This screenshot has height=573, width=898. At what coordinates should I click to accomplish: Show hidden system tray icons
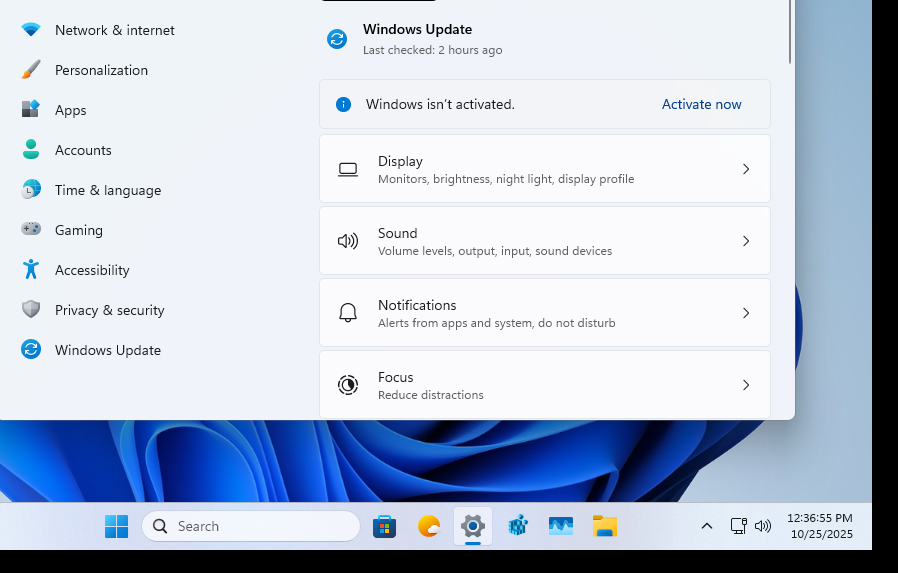coord(707,526)
